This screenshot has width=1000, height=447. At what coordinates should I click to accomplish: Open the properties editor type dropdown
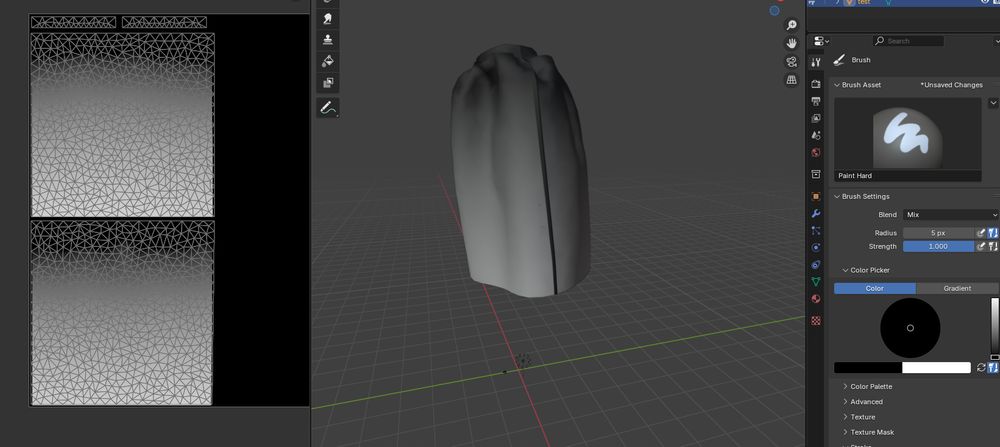coord(821,41)
